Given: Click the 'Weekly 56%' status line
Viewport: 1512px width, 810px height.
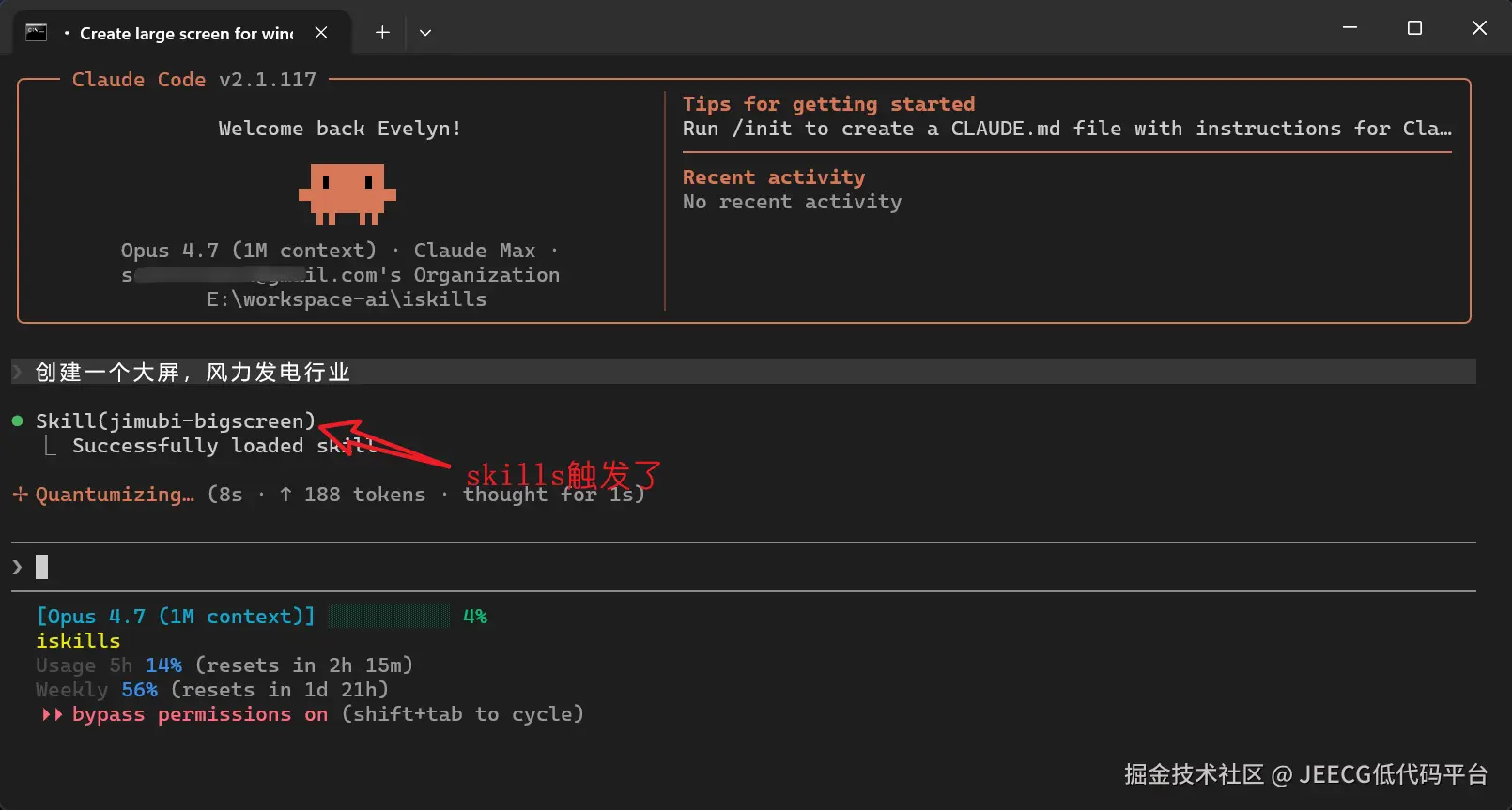Looking at the screenshot, I should 212,690.
